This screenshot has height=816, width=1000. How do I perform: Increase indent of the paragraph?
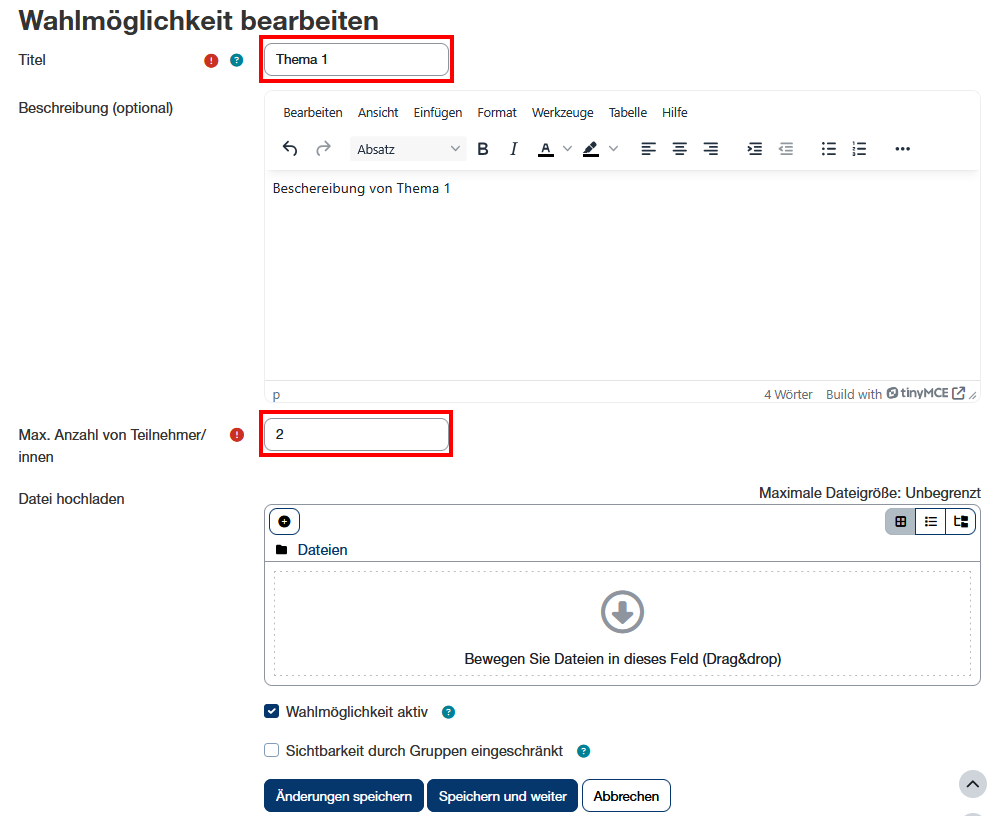pyautogui.click(x=755, y=149)
